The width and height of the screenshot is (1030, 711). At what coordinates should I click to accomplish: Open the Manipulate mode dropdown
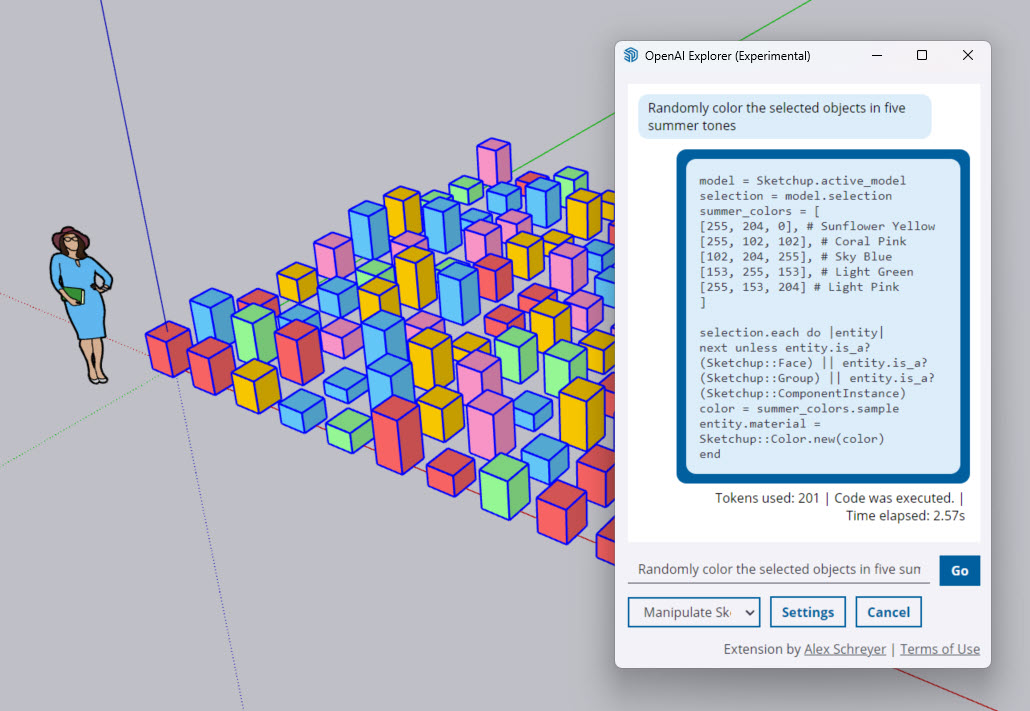(x=693, y=612)
